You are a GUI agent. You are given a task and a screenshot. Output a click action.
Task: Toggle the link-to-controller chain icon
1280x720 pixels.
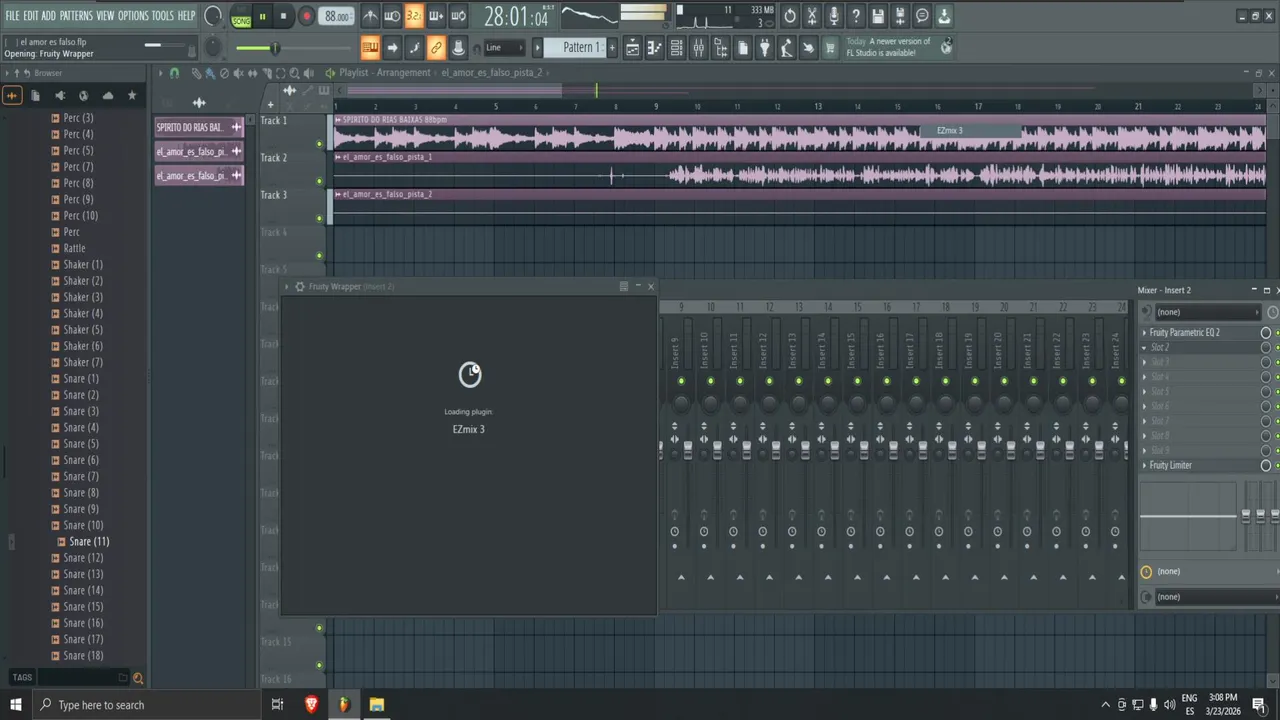tap(436, 47)
